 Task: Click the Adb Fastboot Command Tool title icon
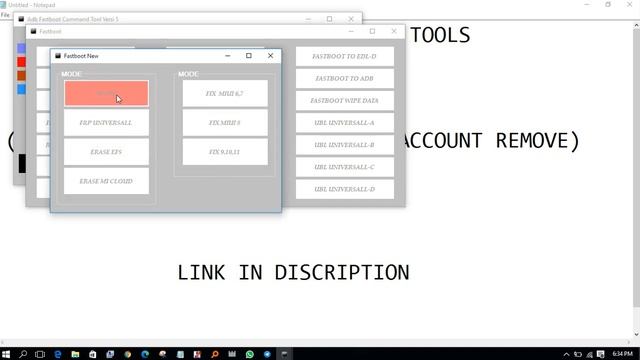tap(21, 19)
